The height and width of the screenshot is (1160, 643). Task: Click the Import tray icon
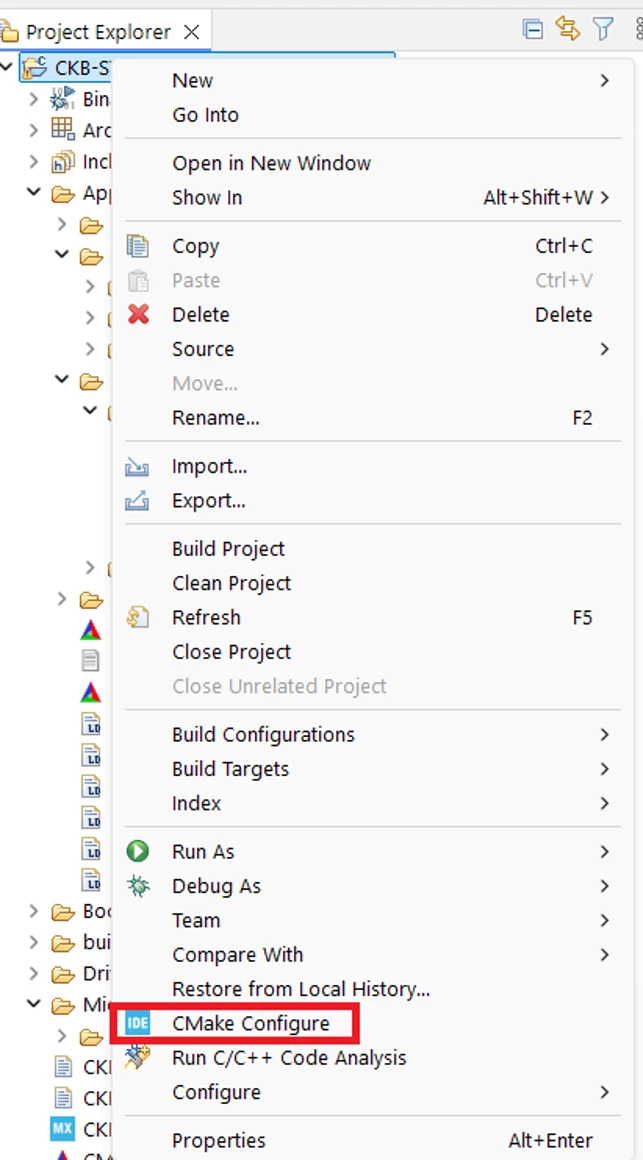click(x=138, y=467)
